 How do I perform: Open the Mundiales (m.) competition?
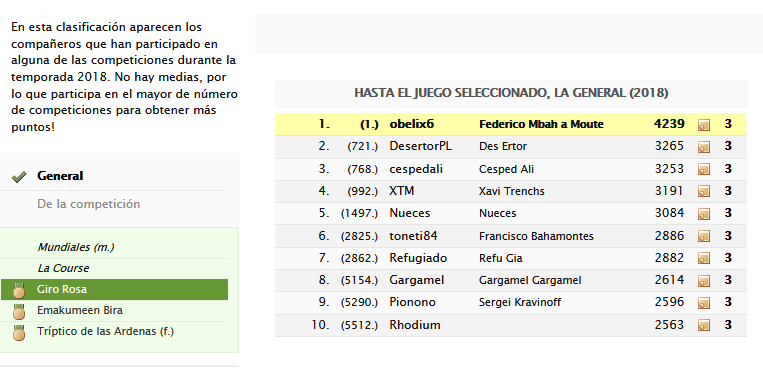click(x=76, y=247)
